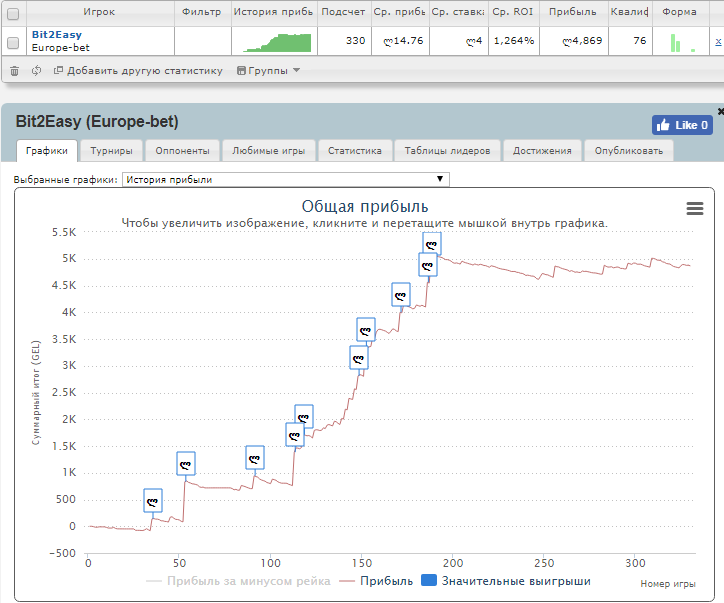Click the Europe-bet network label

pos(60,48)
